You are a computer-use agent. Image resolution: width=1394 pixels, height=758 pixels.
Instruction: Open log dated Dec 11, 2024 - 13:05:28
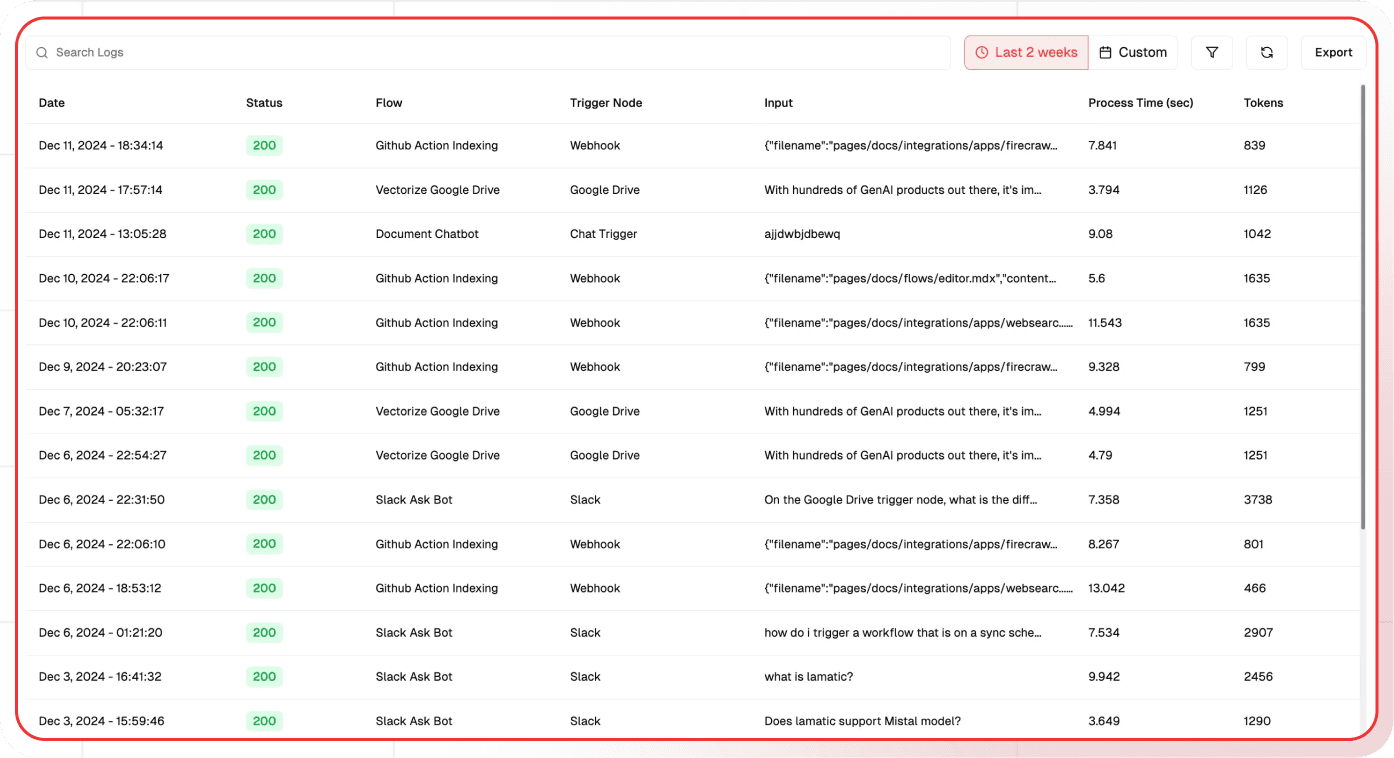click(x=692, y=234)
